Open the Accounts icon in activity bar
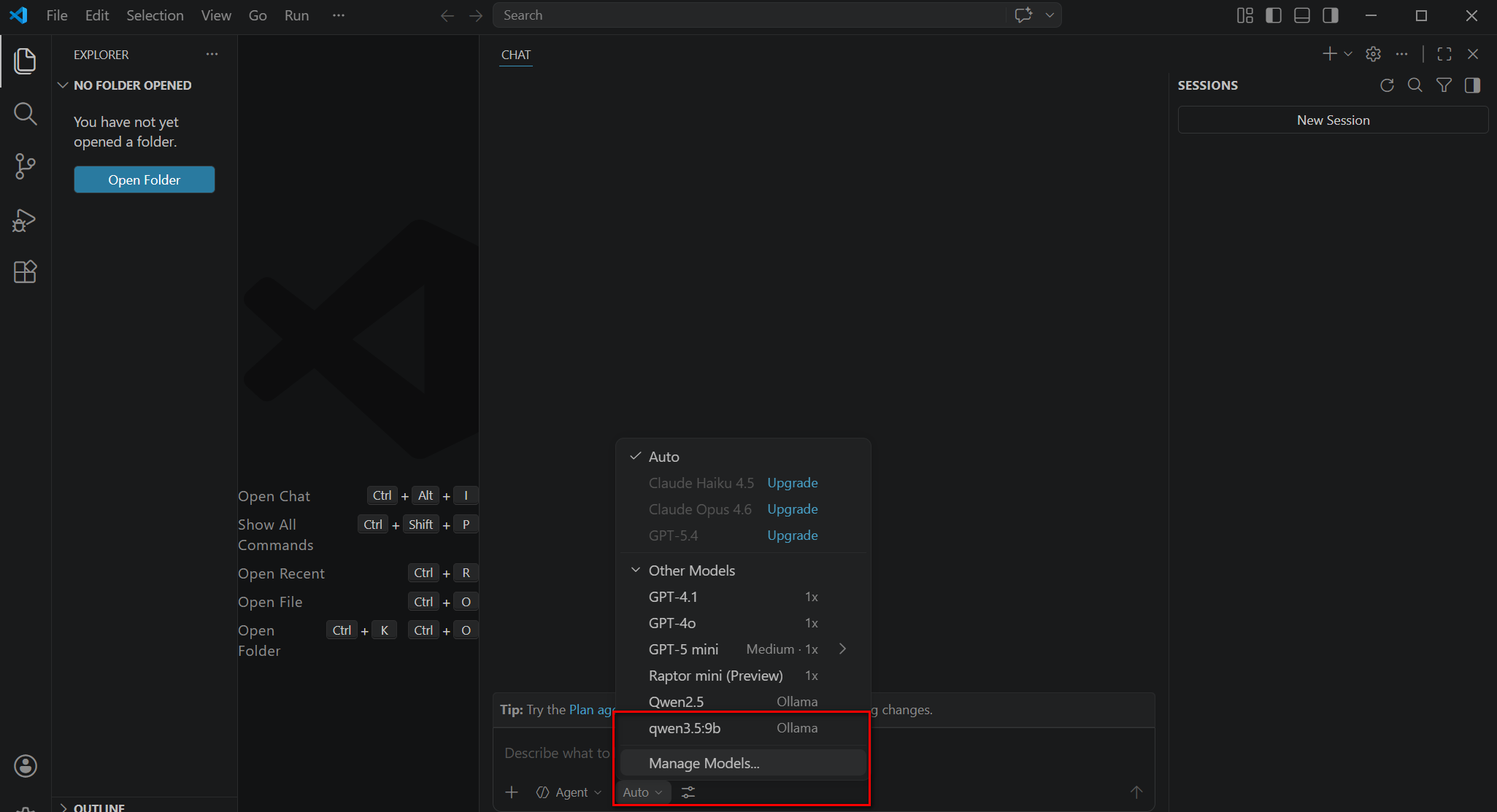This screenshot has width=1497, height=812. [x=25, y=765]
